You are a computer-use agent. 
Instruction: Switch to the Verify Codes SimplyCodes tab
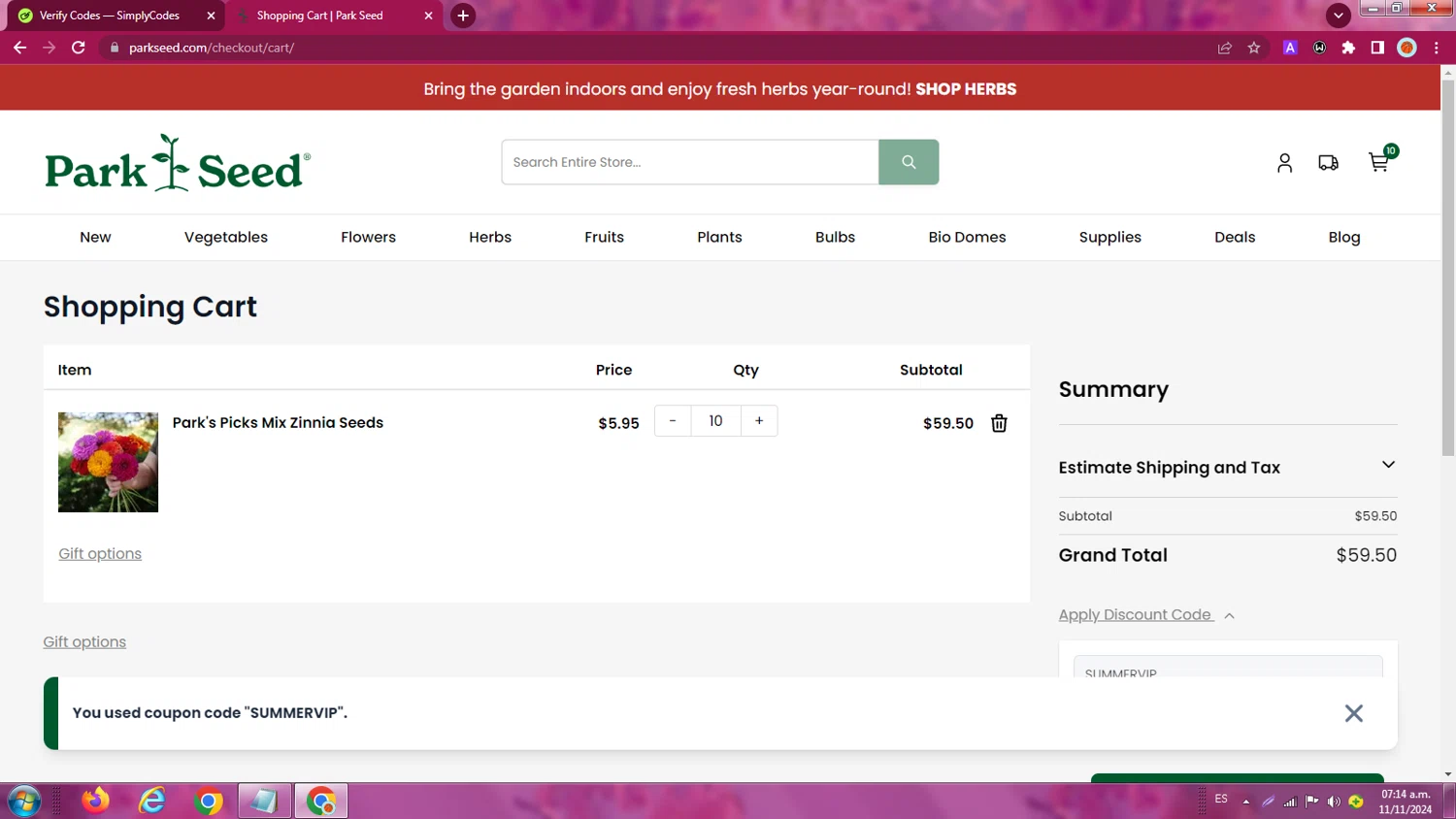coord(112,16)
